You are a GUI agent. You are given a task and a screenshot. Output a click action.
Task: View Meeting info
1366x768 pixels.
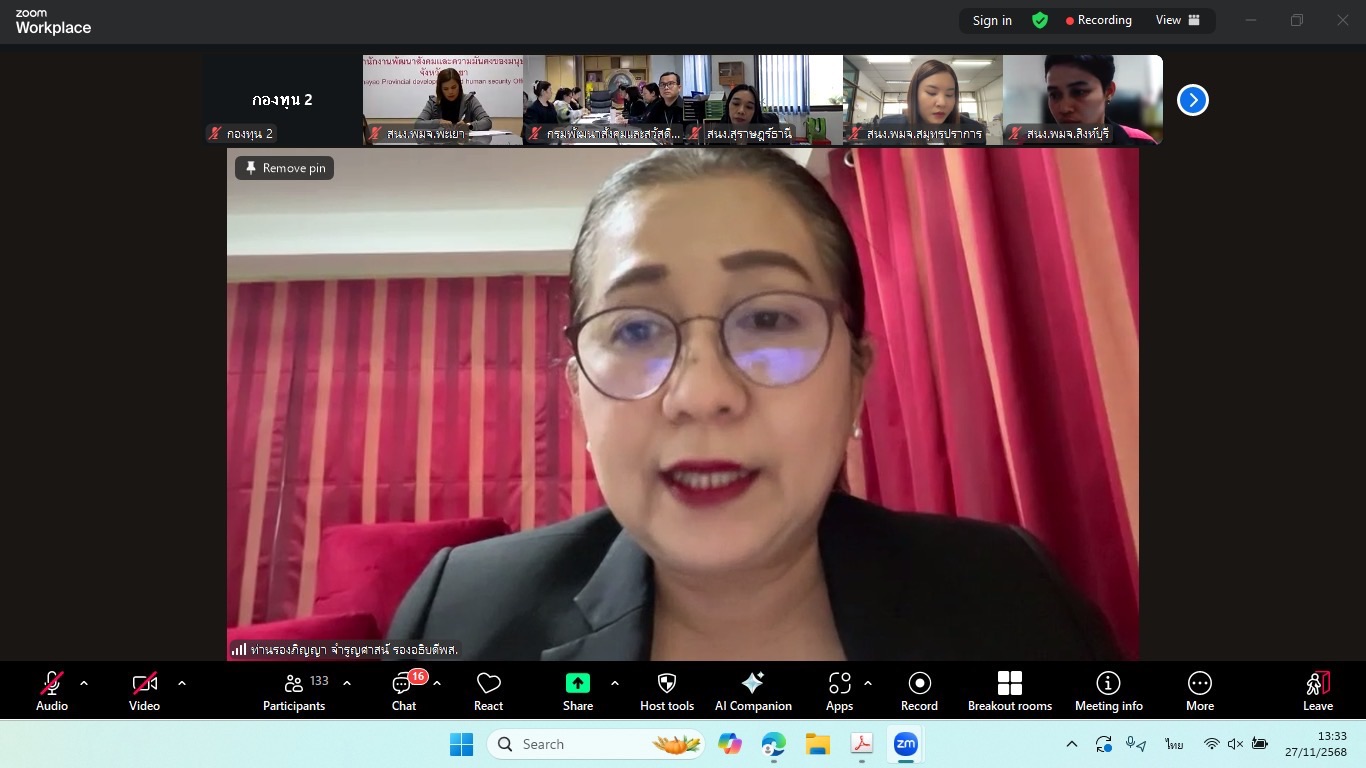tap(1108, 691)
